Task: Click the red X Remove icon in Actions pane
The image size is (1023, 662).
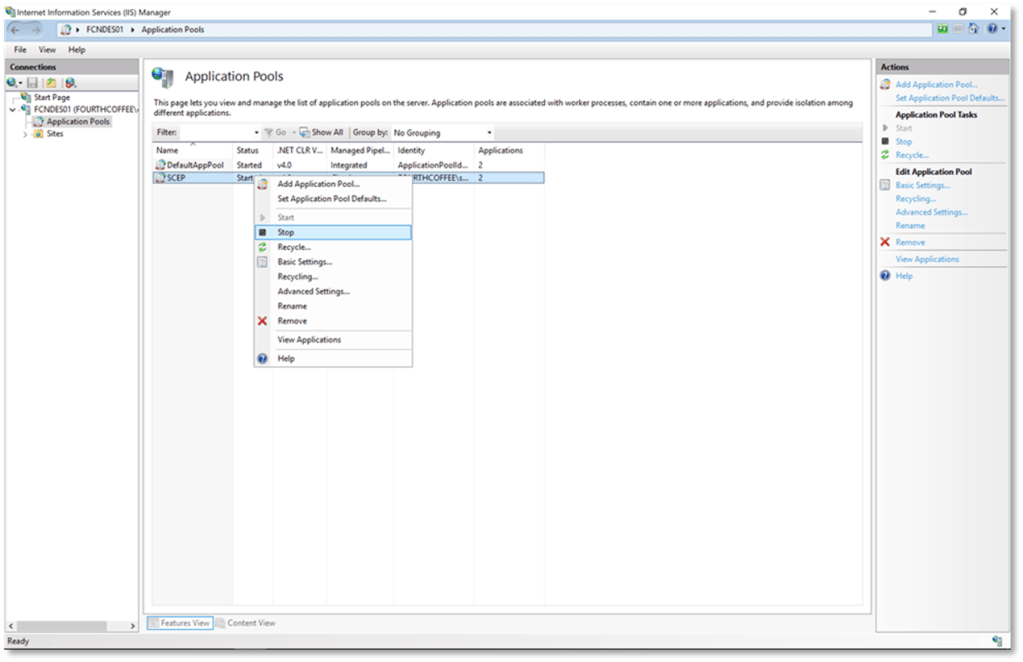Action: (x=884, y=242)
